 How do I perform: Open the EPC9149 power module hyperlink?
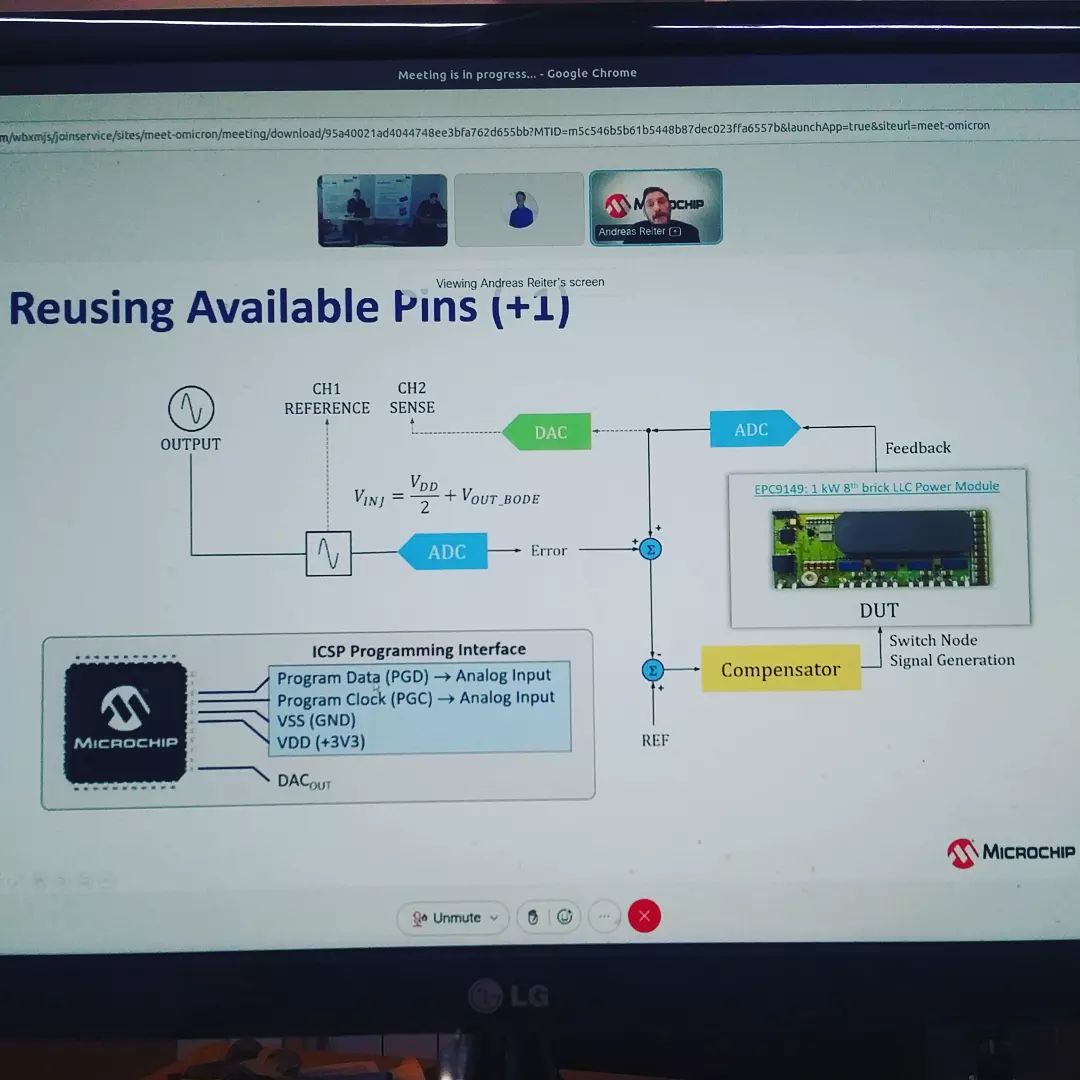coord(878,486)
